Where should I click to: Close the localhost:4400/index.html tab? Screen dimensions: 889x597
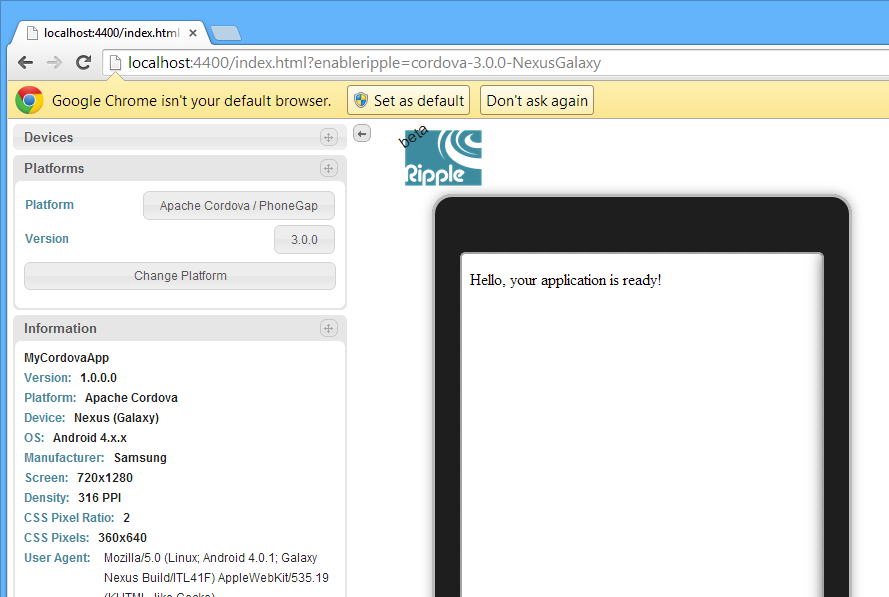click(x=193, y=33)
